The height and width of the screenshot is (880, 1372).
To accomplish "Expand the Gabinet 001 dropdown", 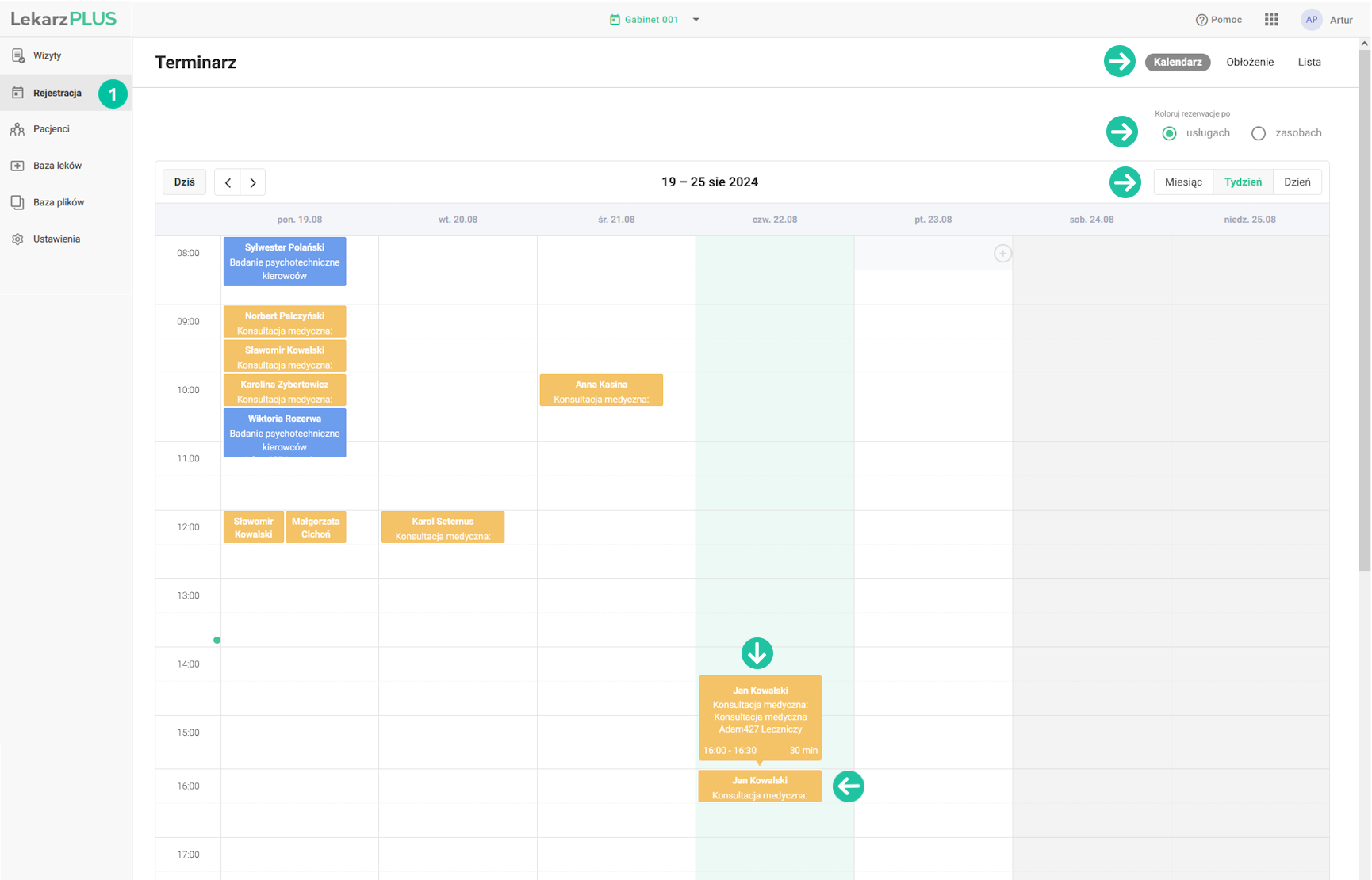I will point(696,20).
